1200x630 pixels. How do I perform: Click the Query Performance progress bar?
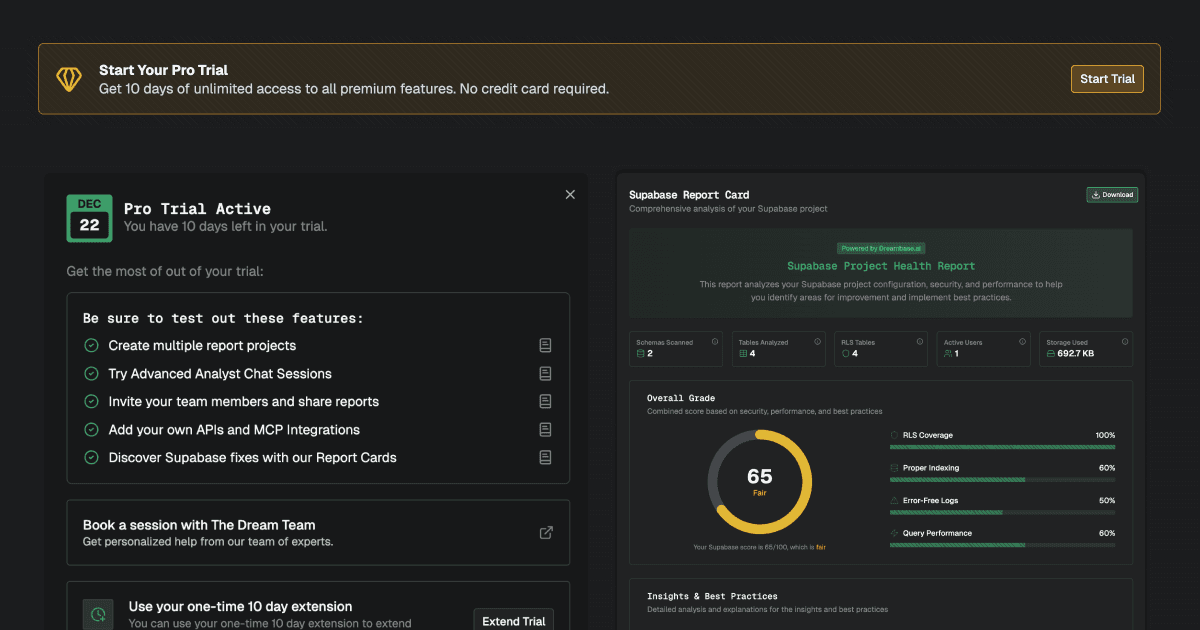[x=1002, y=545]
